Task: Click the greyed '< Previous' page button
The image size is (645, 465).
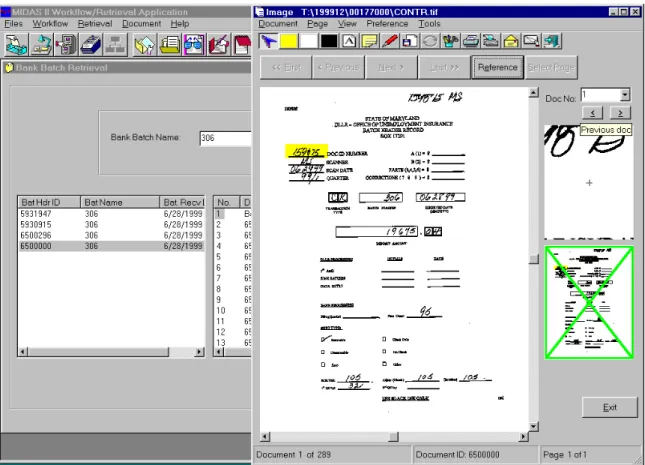Action: tap(339, 67)
